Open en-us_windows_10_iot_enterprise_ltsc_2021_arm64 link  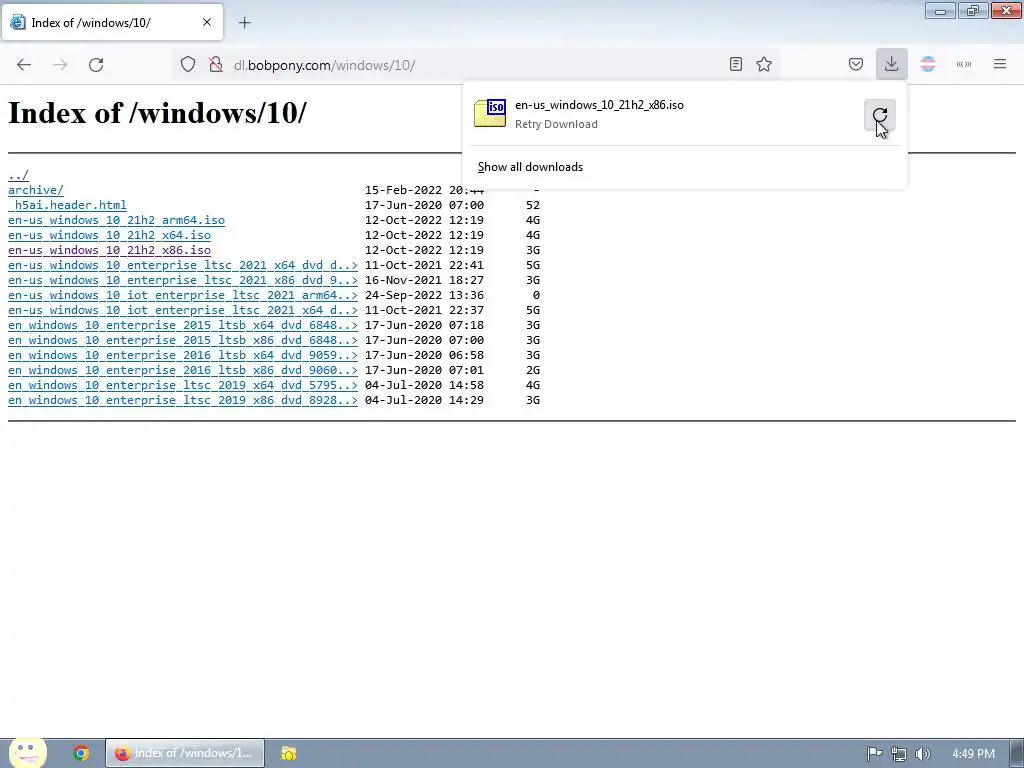183,295
